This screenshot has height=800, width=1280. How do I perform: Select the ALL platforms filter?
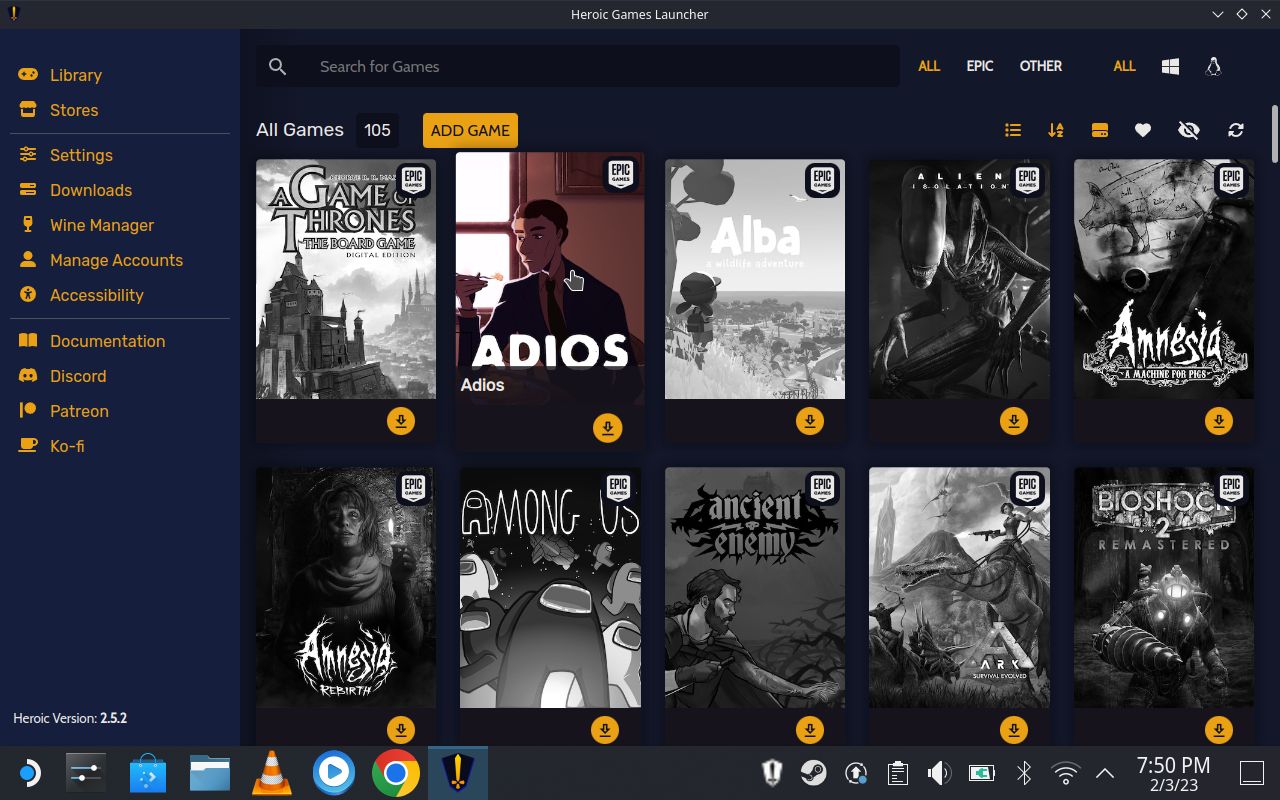point(1124,66)
